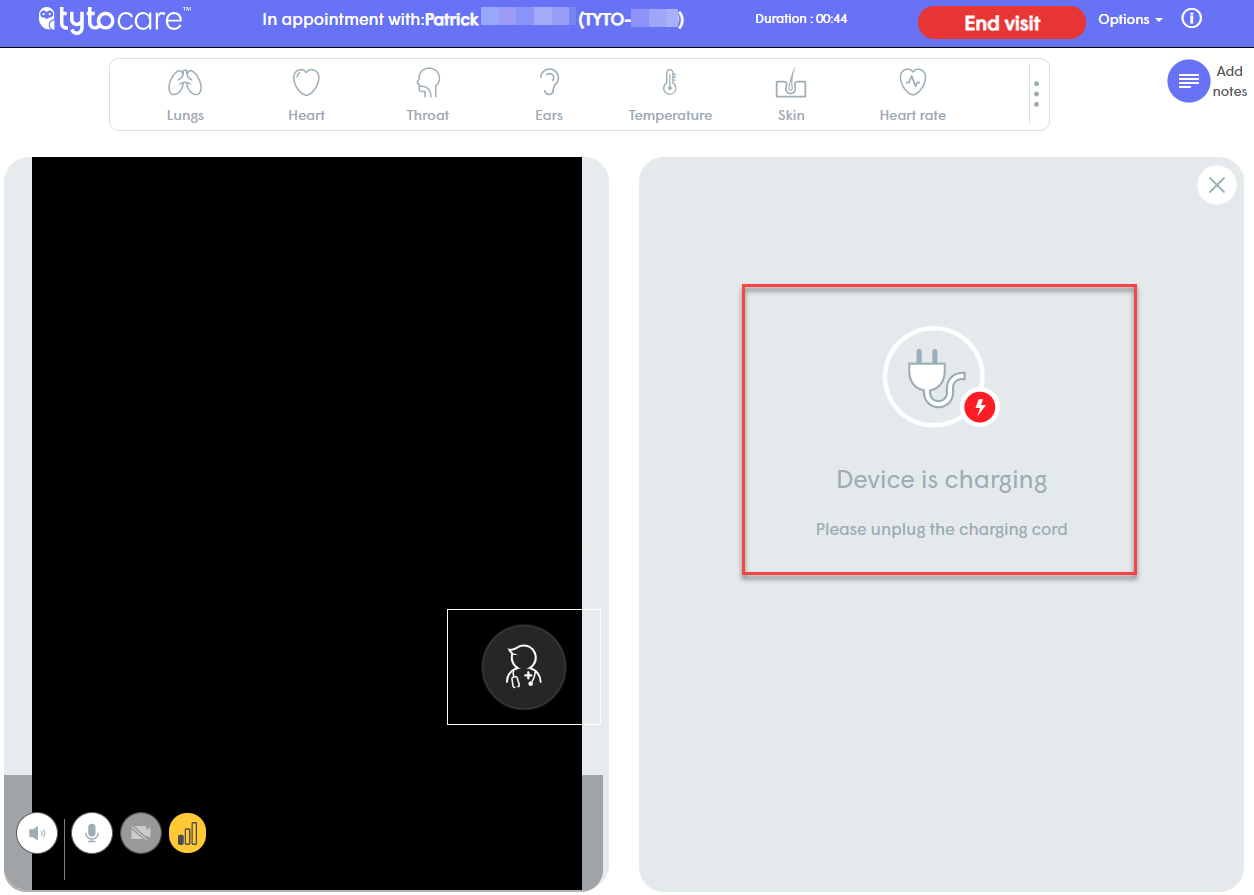
Task: Open the Throat examination
Action: coord(427,92)
